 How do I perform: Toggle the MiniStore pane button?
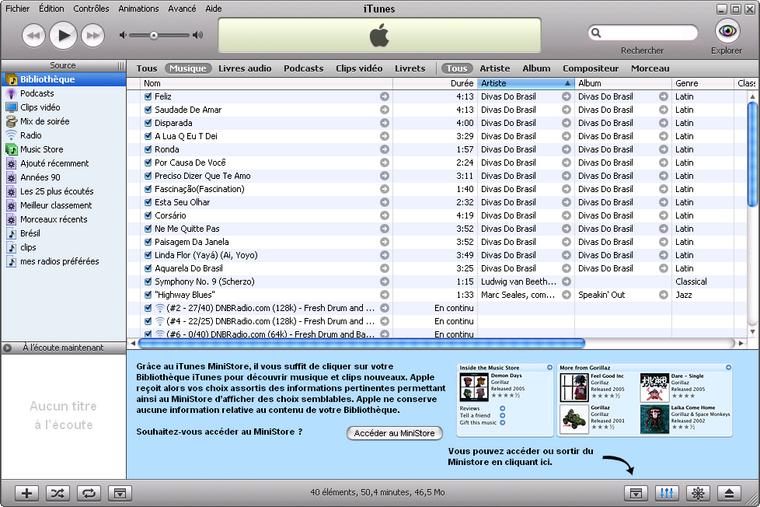636,493
